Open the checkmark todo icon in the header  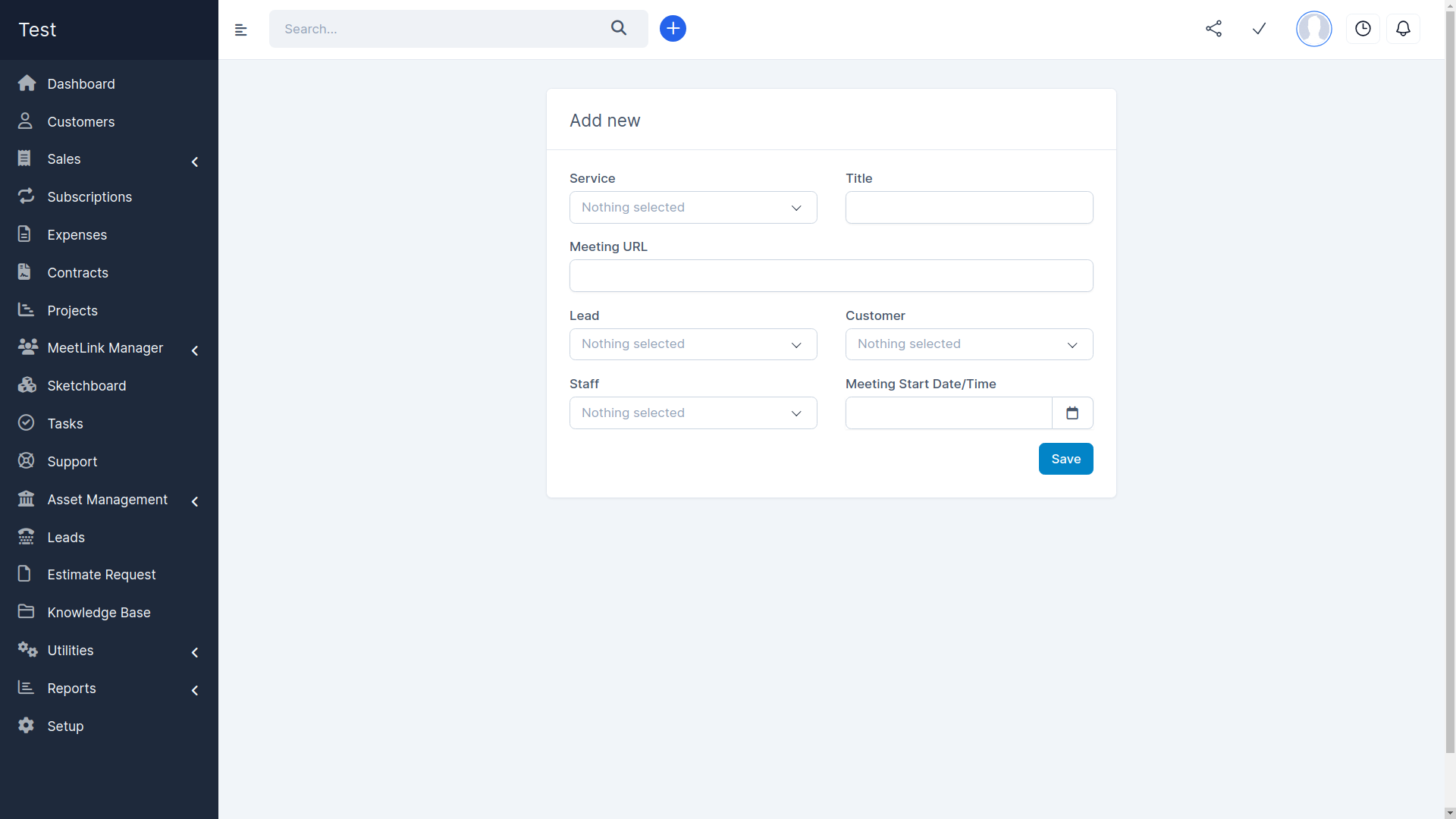pyautogui.click(x=1259, y=29)
